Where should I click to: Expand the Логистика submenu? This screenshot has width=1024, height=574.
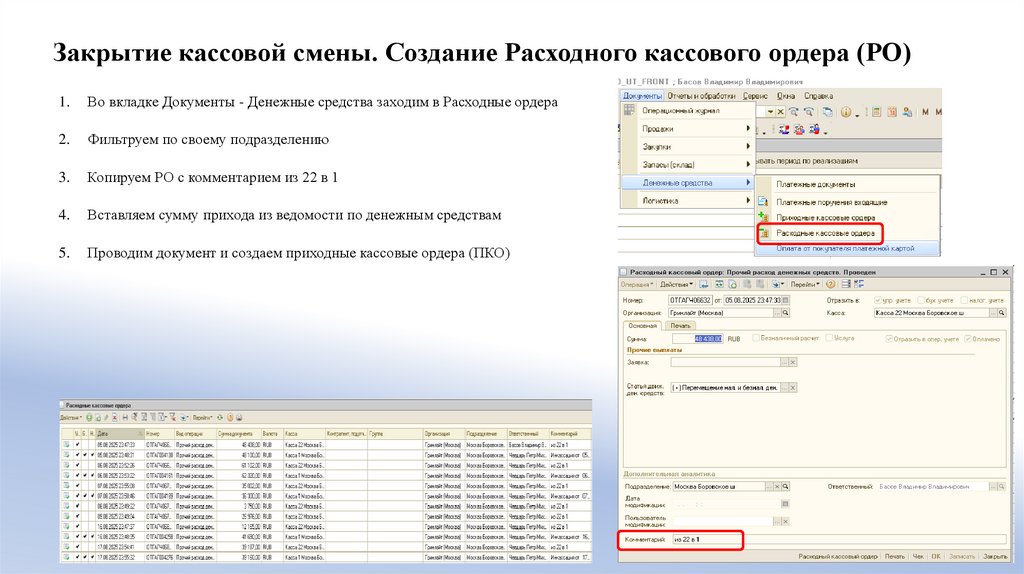click(686, 200)
